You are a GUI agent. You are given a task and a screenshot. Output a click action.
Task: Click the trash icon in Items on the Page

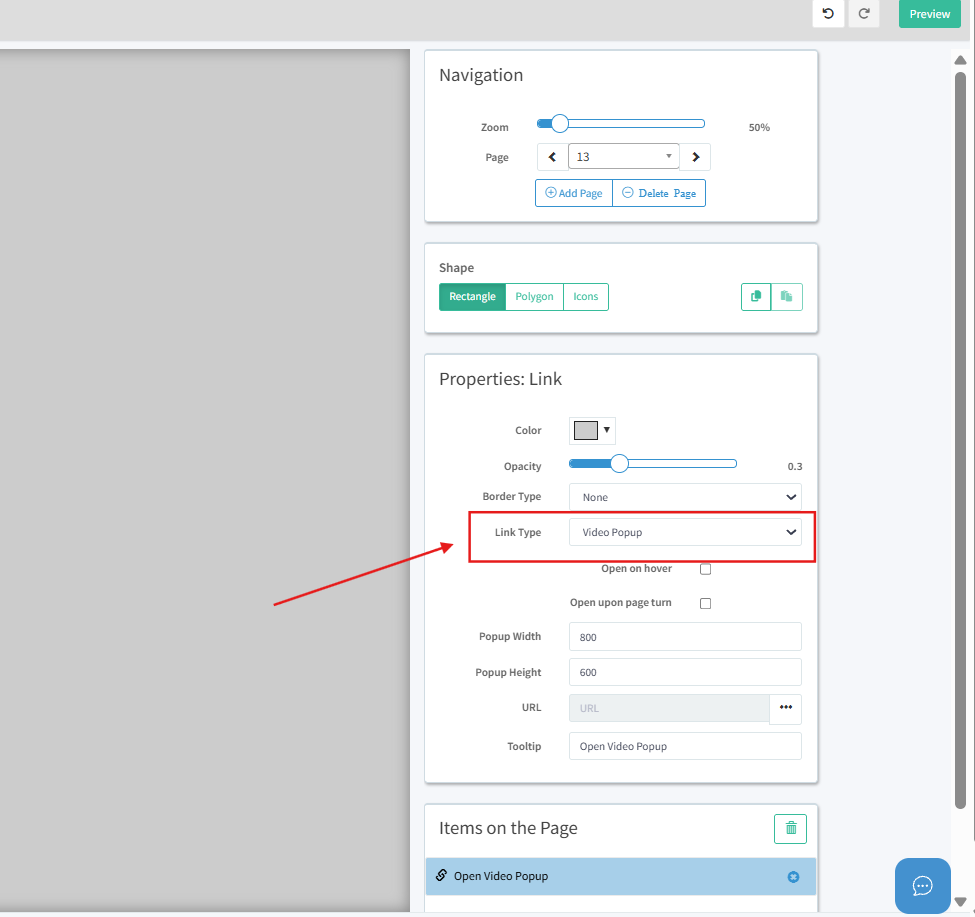tap(790, 828)
